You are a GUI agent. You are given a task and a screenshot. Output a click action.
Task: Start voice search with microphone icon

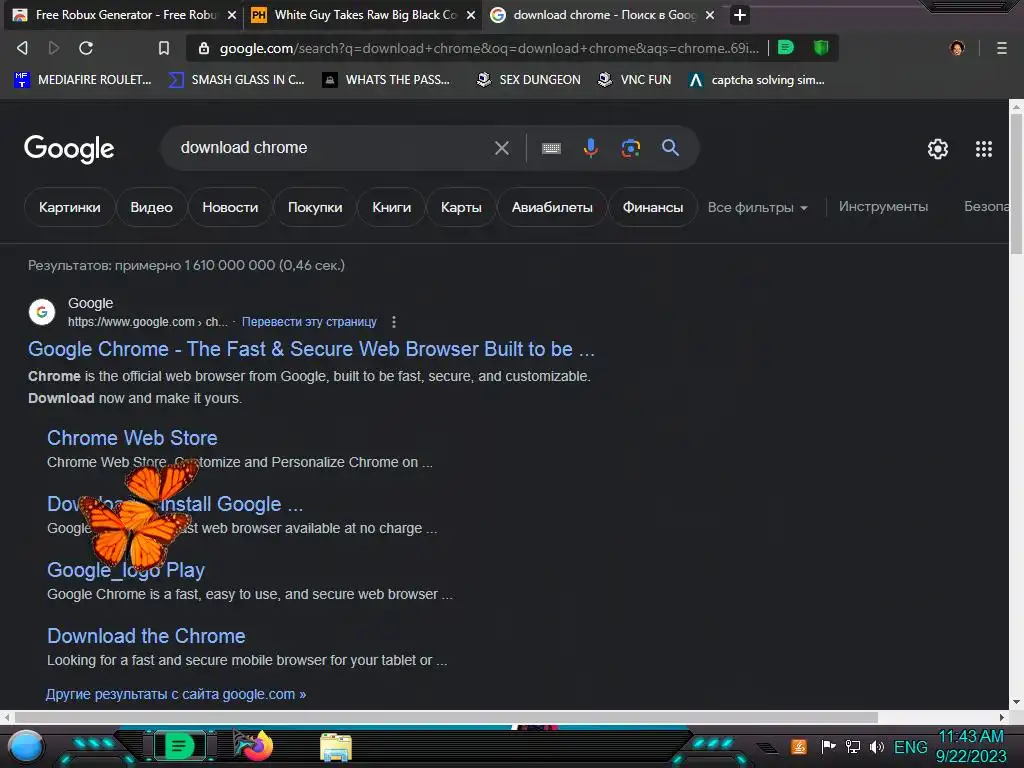click(590, 148)
